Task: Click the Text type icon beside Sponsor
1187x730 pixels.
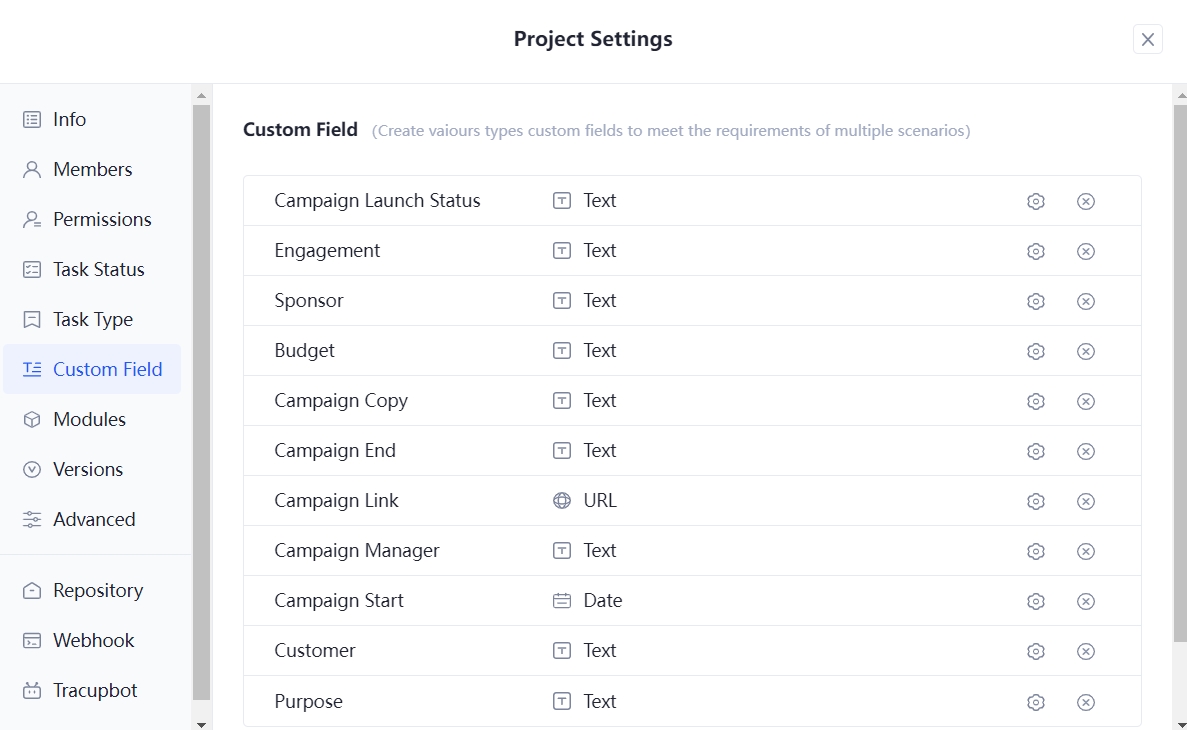Action: point(561,301)
